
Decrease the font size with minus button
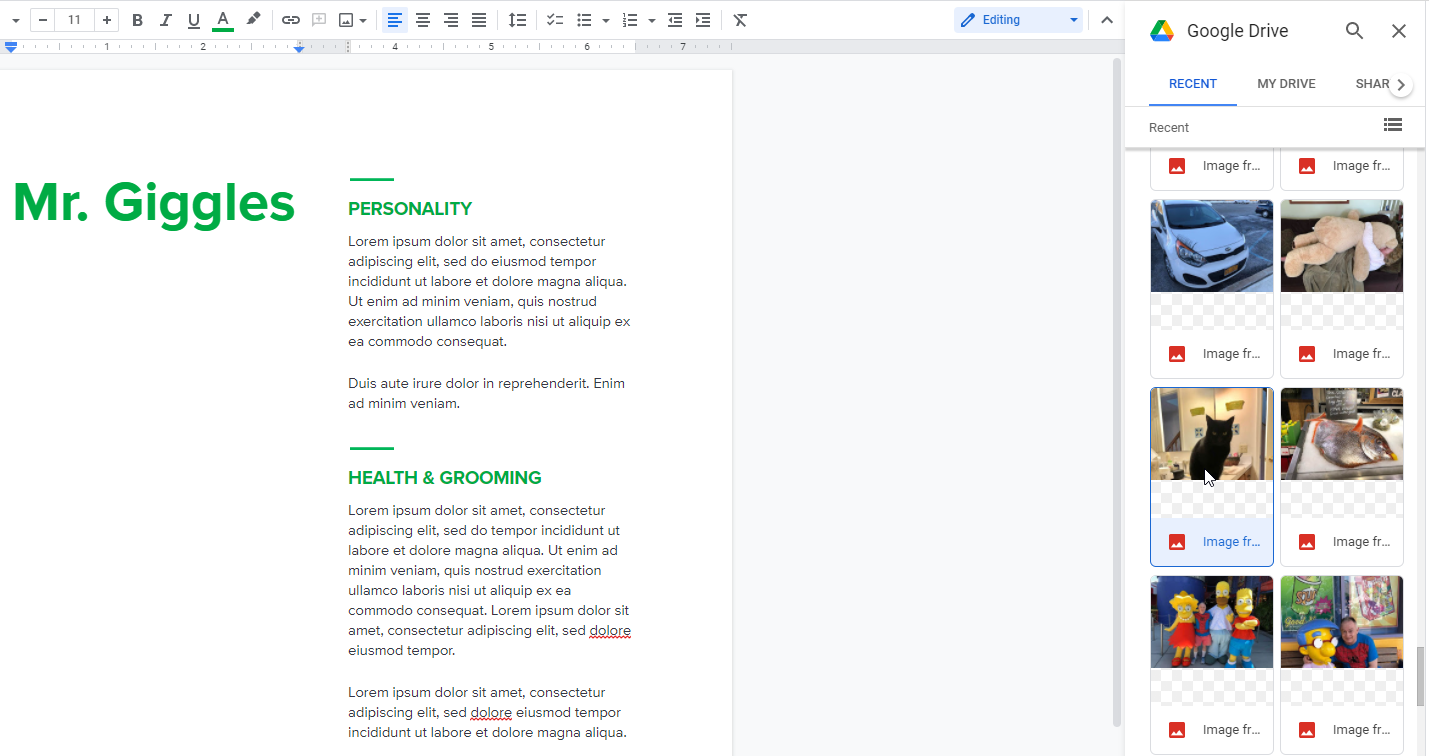pos(43,20)
